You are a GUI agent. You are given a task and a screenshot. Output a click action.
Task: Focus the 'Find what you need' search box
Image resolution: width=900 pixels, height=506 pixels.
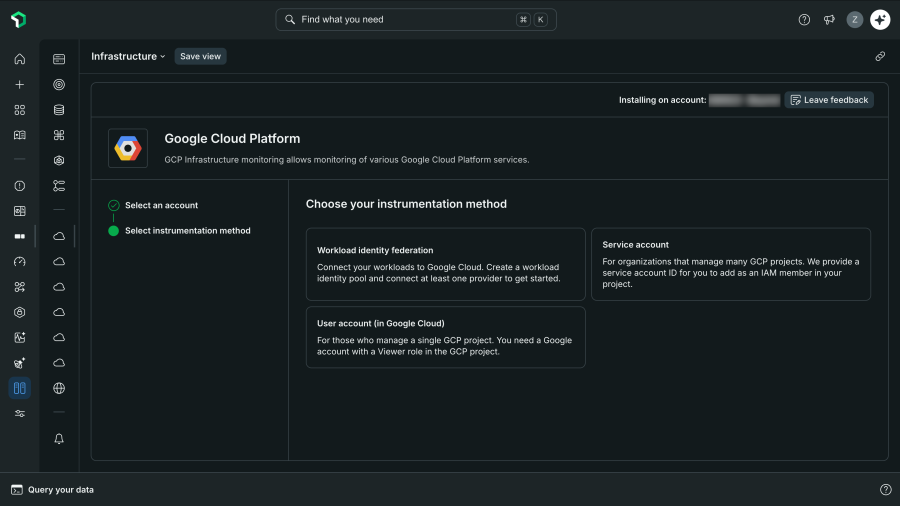pos(416,20)
